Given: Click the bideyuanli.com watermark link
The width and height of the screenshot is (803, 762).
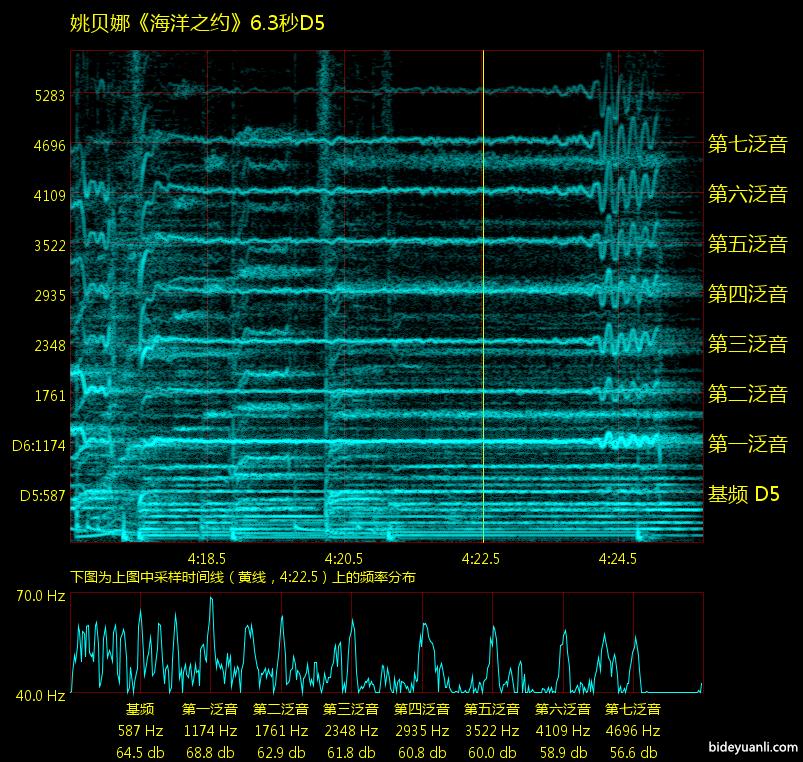Looking at the screenshot, I should [x=752, y=747].
